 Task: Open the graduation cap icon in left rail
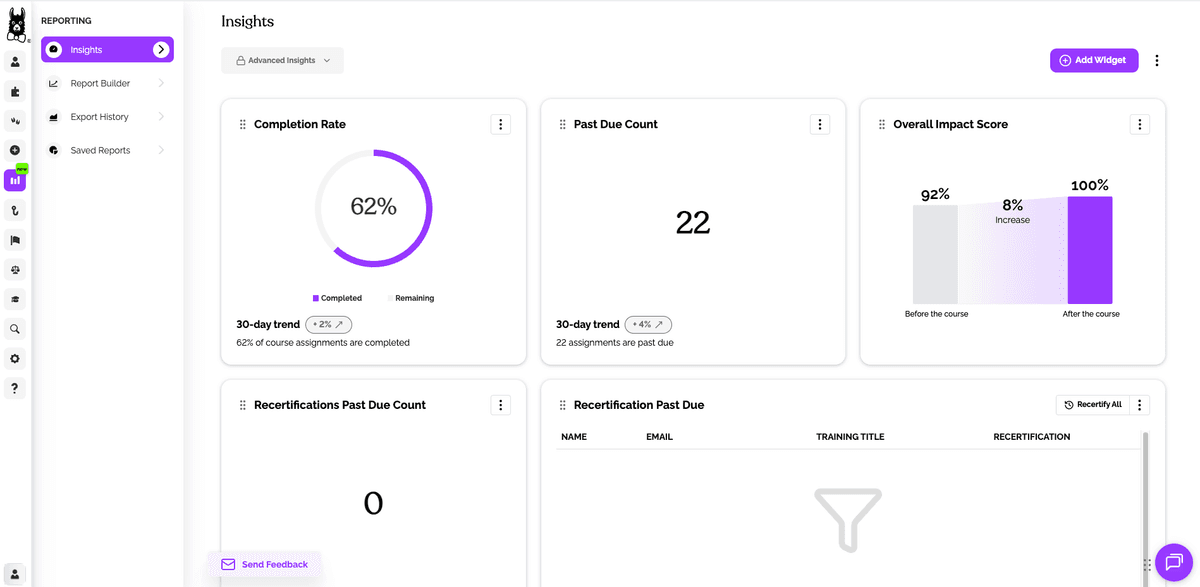(x=15, y=299)
